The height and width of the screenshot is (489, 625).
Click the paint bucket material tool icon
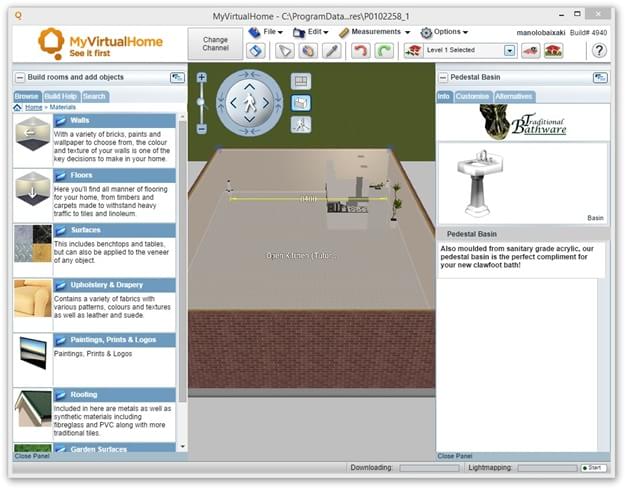pyautogui.click(x=308, y=51)
